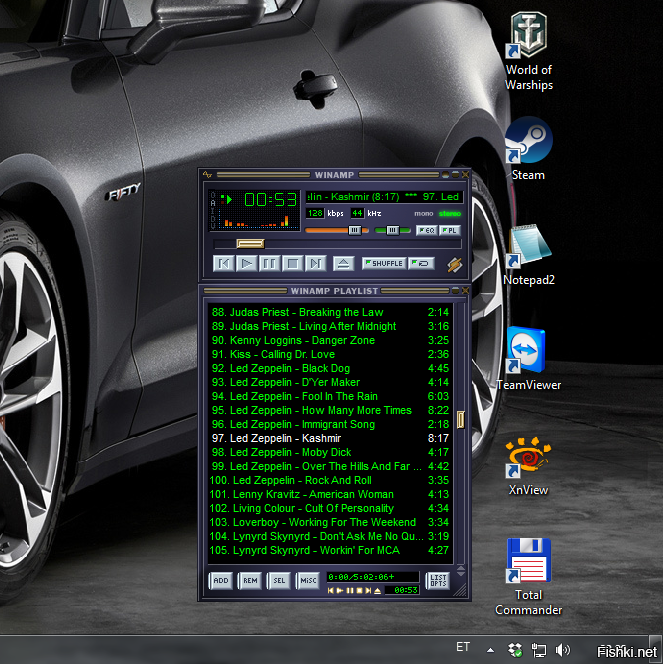Screen dimensions: 663x664
Task: Open the Winamp system menu icon in title bar
Action: tap(207, 174)
